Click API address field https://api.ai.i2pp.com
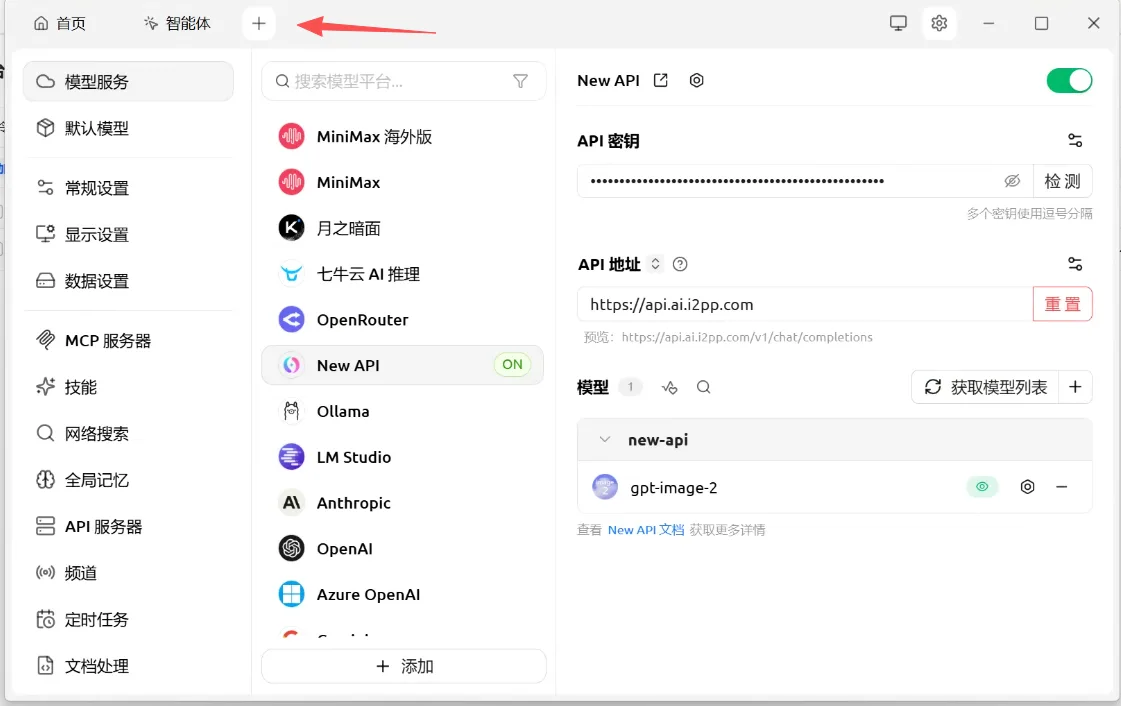 pos(805,304)
